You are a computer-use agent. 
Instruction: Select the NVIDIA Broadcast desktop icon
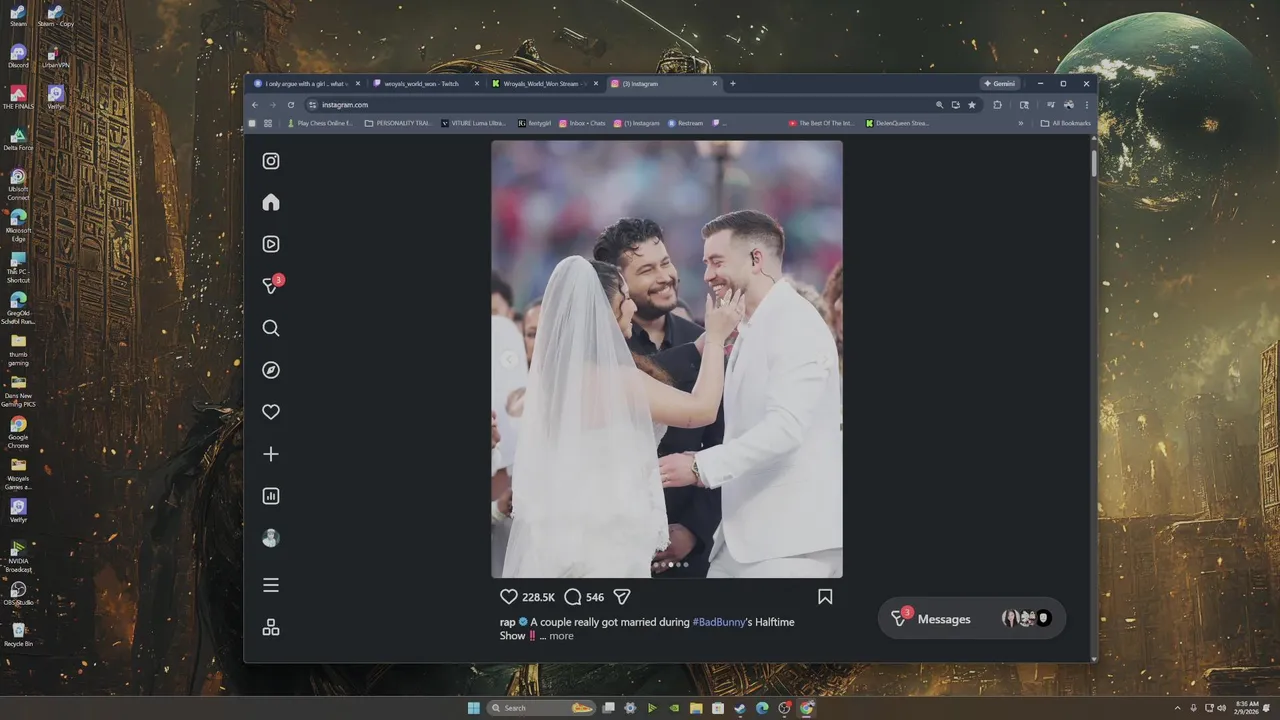point(18,557)
